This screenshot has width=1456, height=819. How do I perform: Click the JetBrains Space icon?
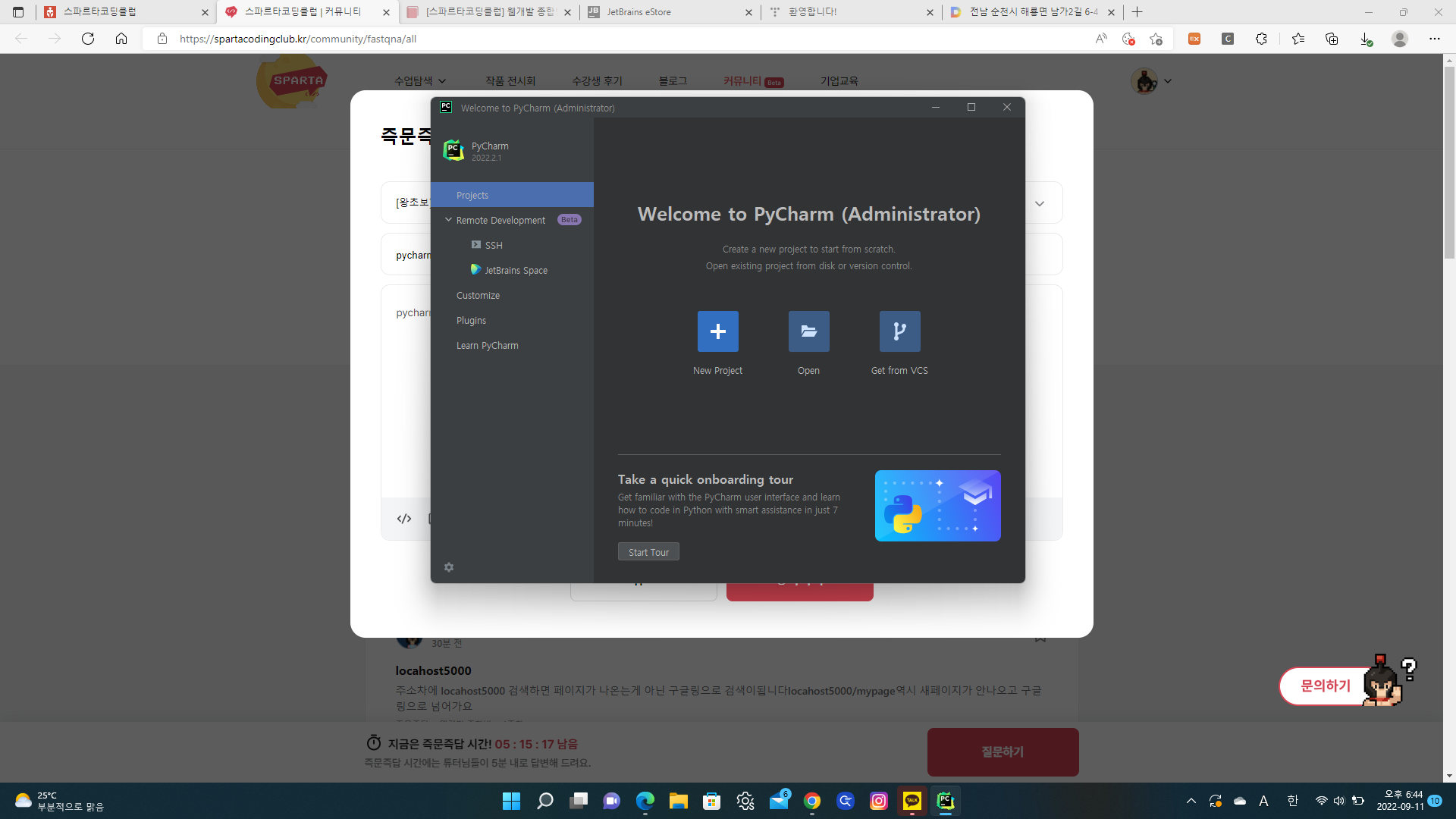[x=475, y=270]
